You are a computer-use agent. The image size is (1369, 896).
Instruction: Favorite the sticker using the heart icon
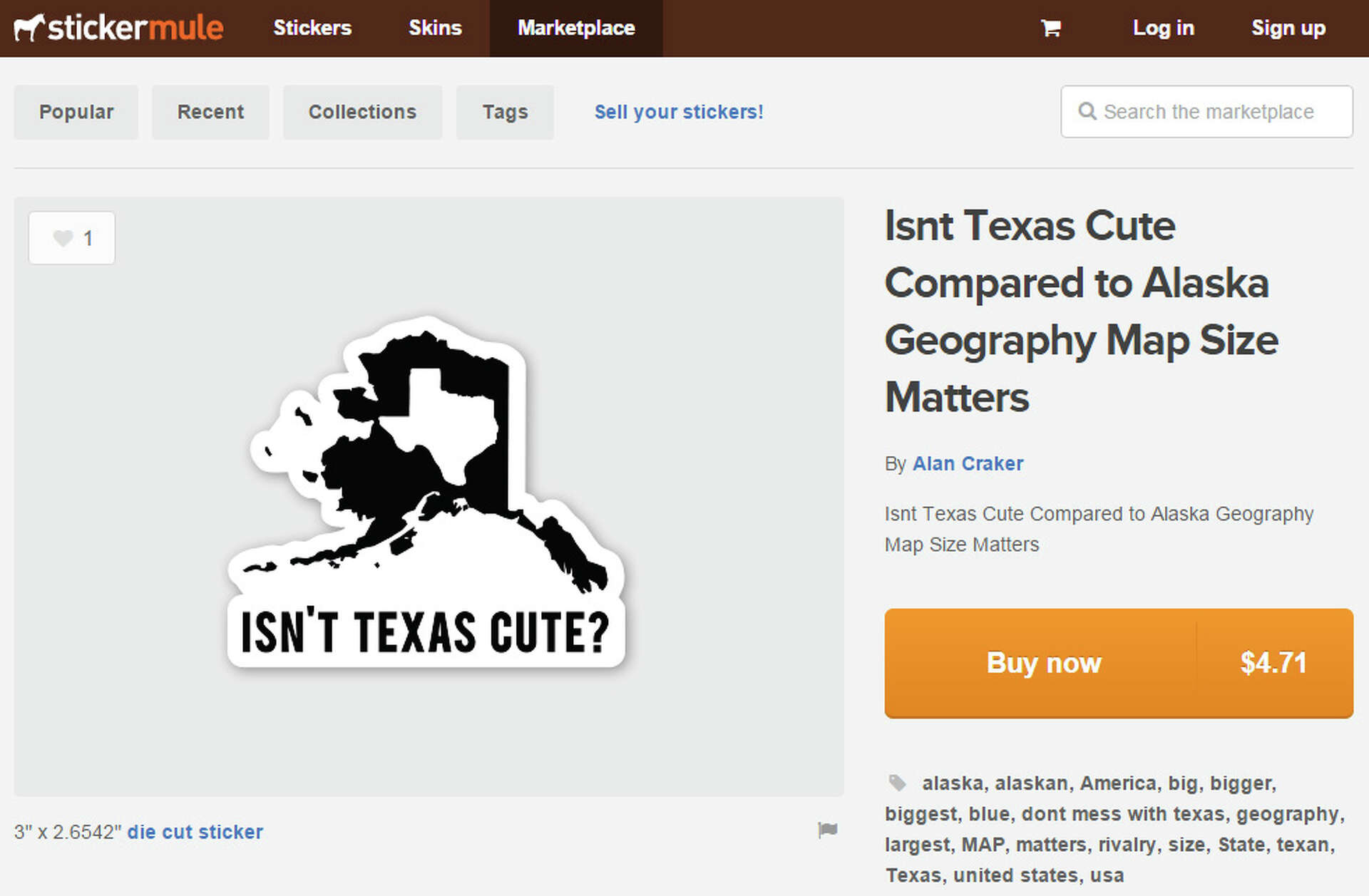click(63, 237)
